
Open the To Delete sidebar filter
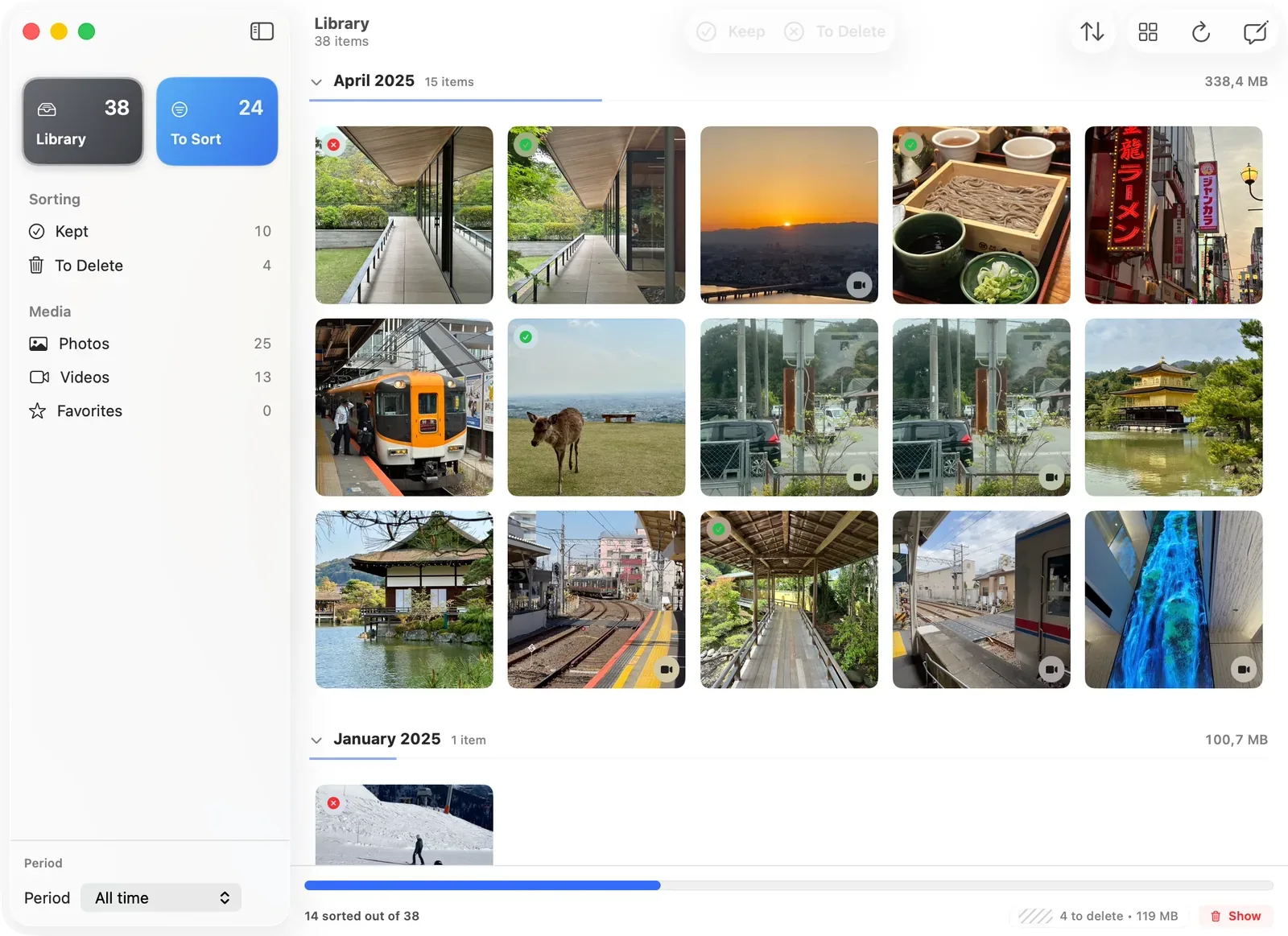coord(150,266)
